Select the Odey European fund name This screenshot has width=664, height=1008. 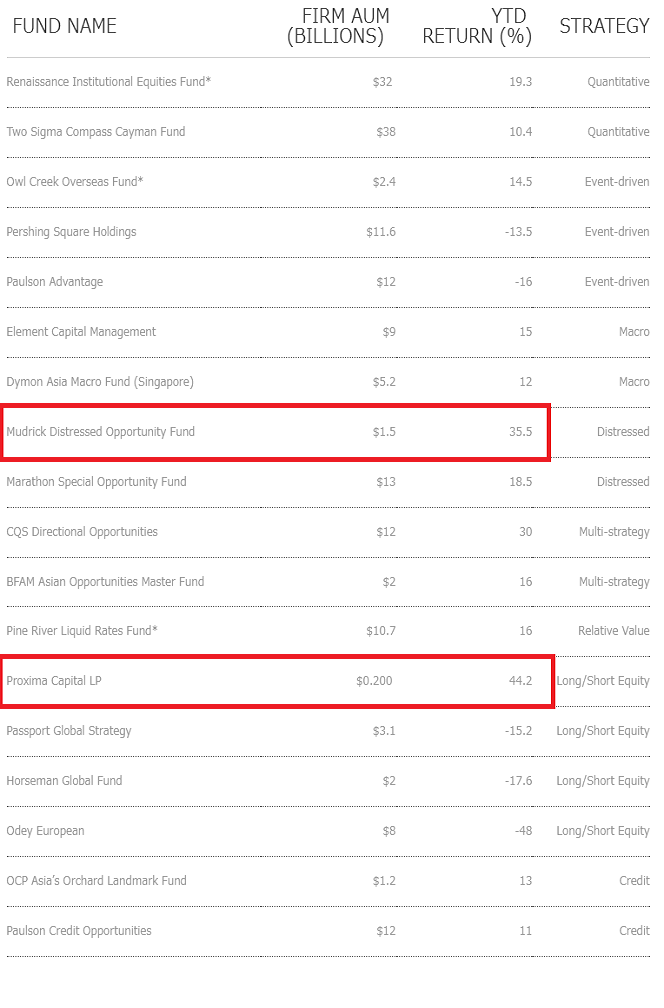[46, 831]
